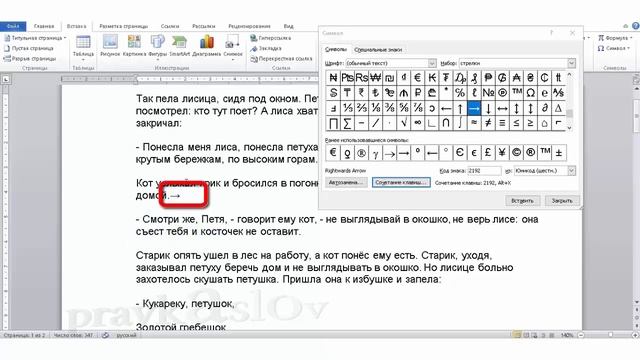
Task: Insert a Перекрестная ссылка cross-reference
Action: point(282,59)
